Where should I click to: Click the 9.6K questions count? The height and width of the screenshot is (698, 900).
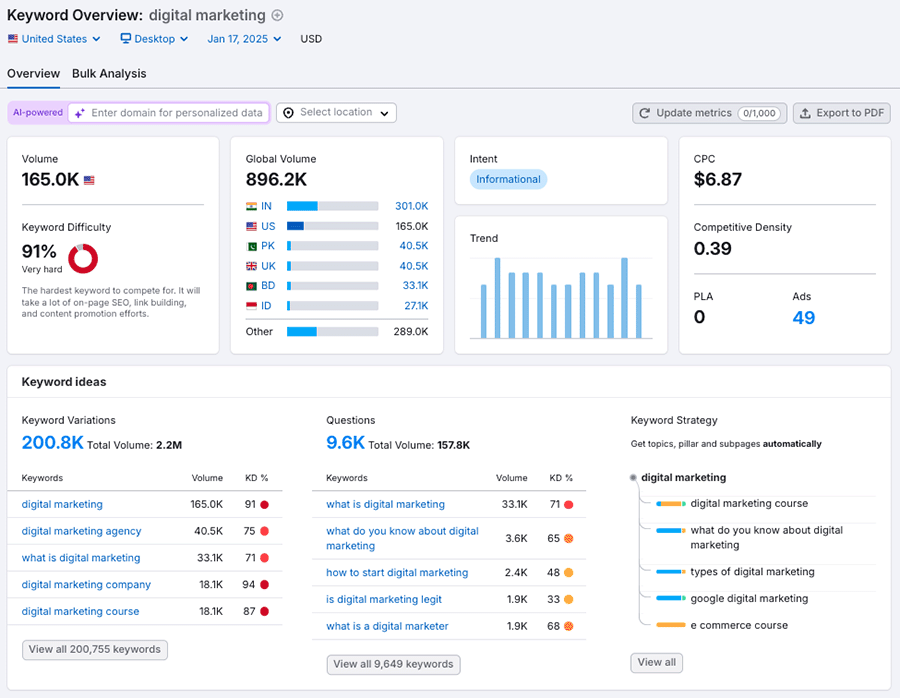[346, 443]
